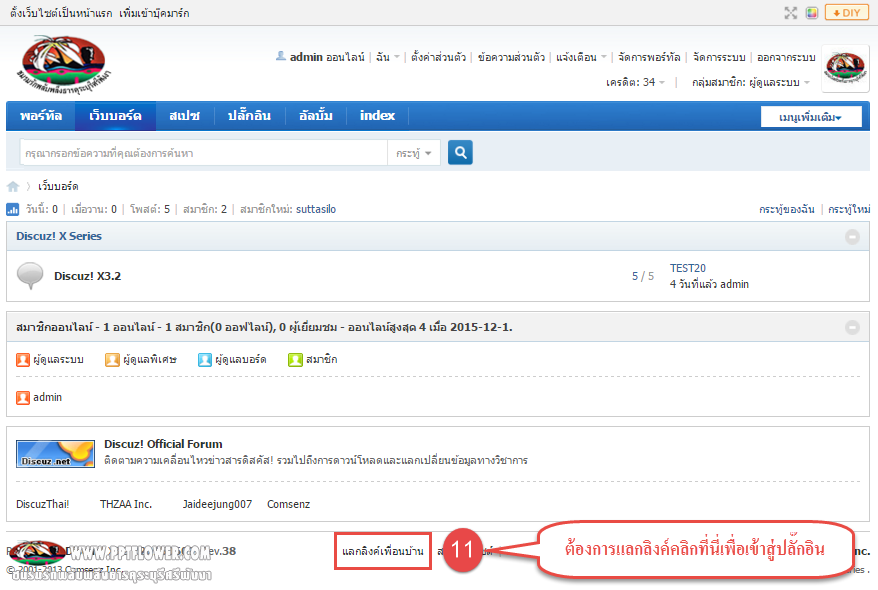Viewport: 878px width, 590px height.
Task: Click the search text input field
Action: 204,153
